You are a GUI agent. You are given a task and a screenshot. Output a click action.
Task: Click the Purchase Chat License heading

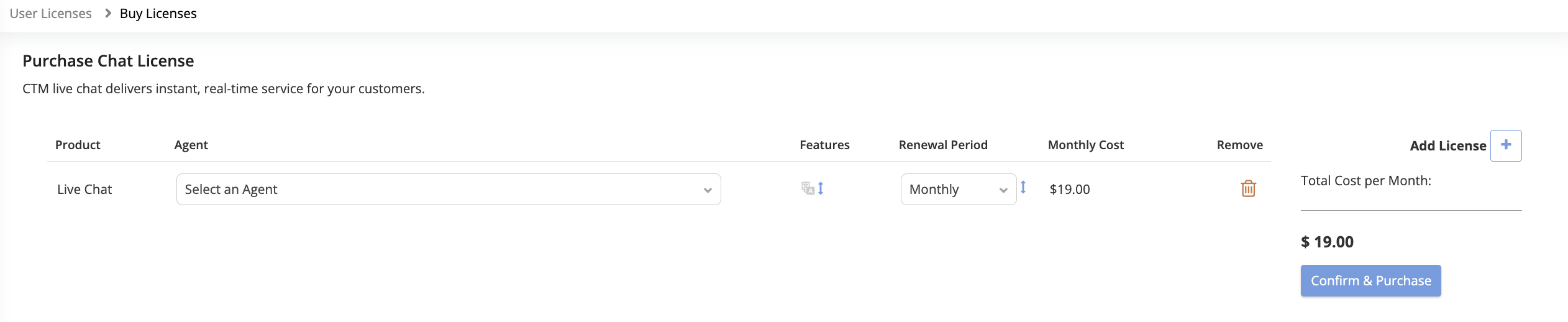coord(108,61)
